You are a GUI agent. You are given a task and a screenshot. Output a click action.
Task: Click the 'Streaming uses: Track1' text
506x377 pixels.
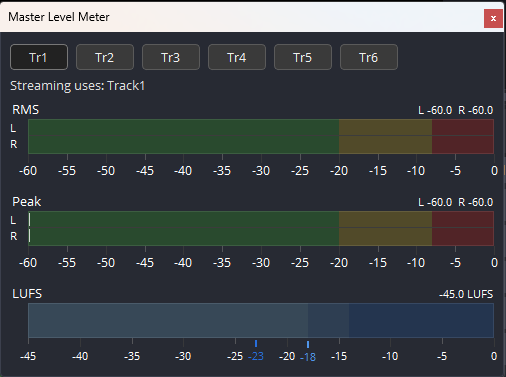(78, 86)
